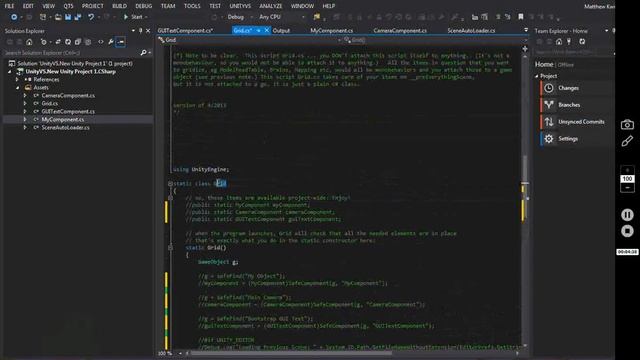
Task: Click the Save All icon
Action: coord(78,17)
